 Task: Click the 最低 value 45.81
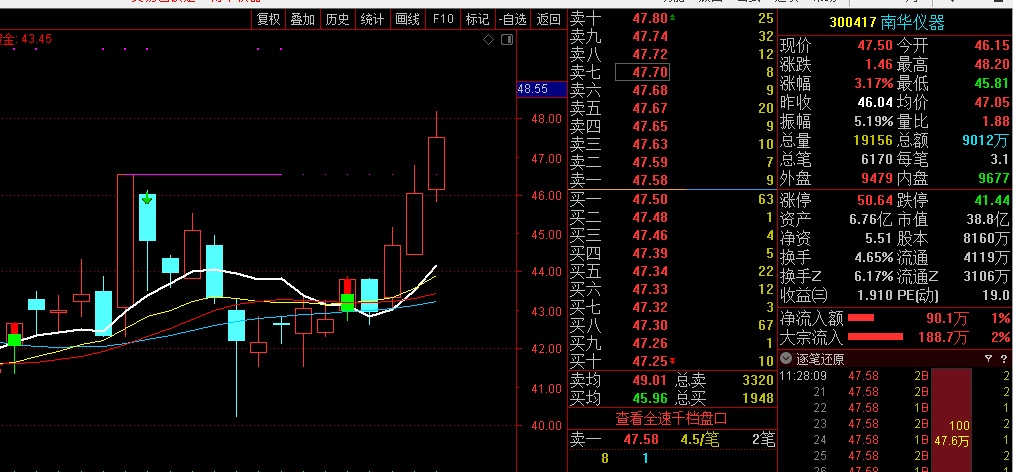(992, 83)
